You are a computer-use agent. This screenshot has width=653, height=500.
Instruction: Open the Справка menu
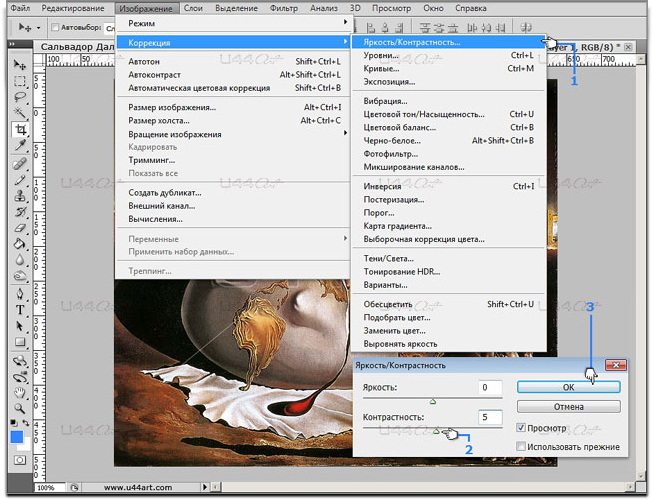pyautogui.click(x=471, y=8)
